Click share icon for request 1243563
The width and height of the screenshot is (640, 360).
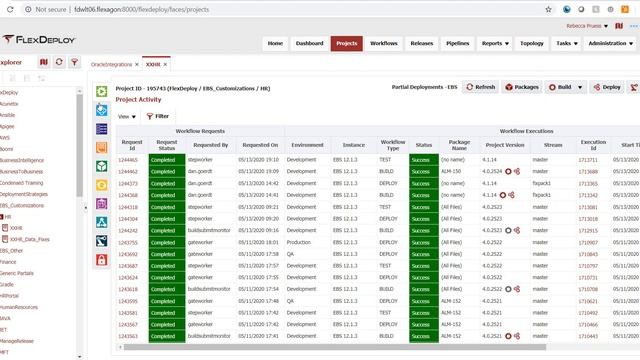tap(517, 336)
